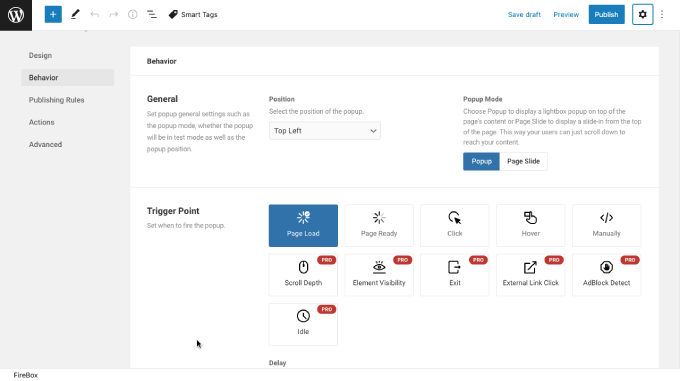Open the document details info icon
This screenshot has width=680, height=381.
click(133, 15)
